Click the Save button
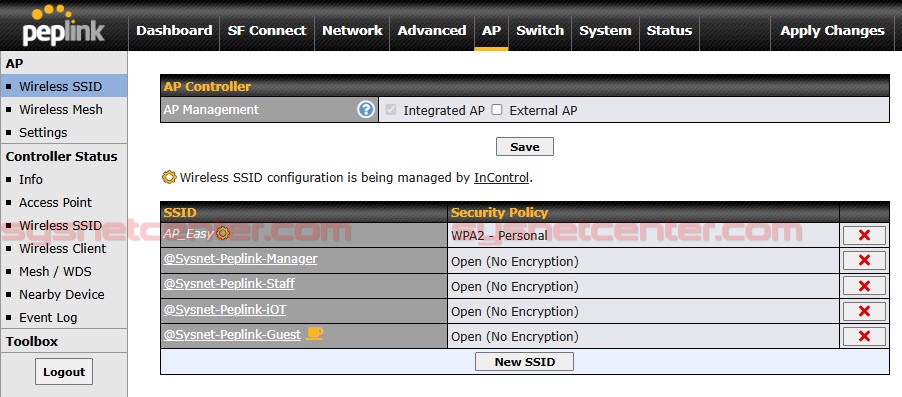Viewport: 902px width, 397px height. pos(525,147)
